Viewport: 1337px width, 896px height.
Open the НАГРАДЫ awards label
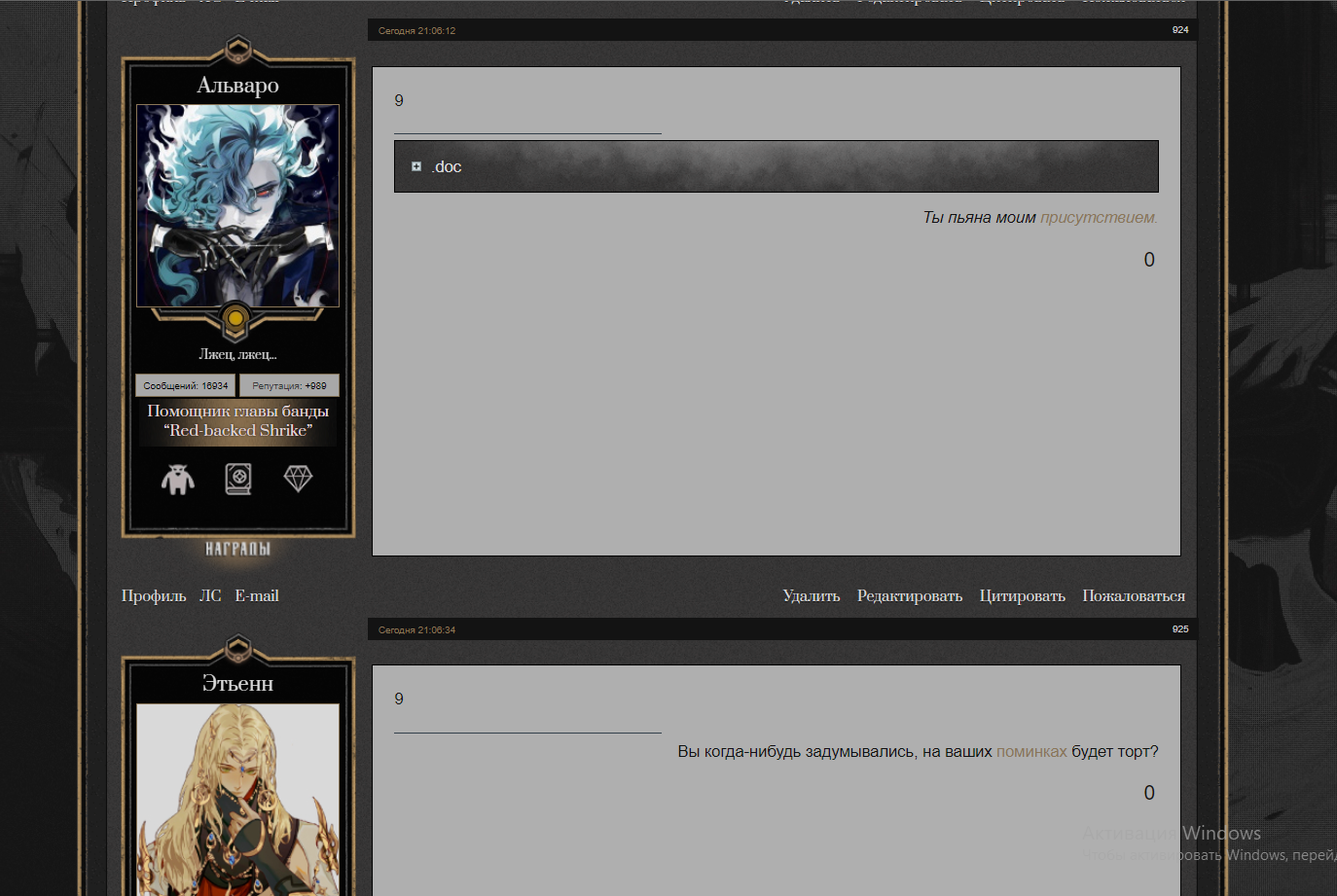point(238,549)
